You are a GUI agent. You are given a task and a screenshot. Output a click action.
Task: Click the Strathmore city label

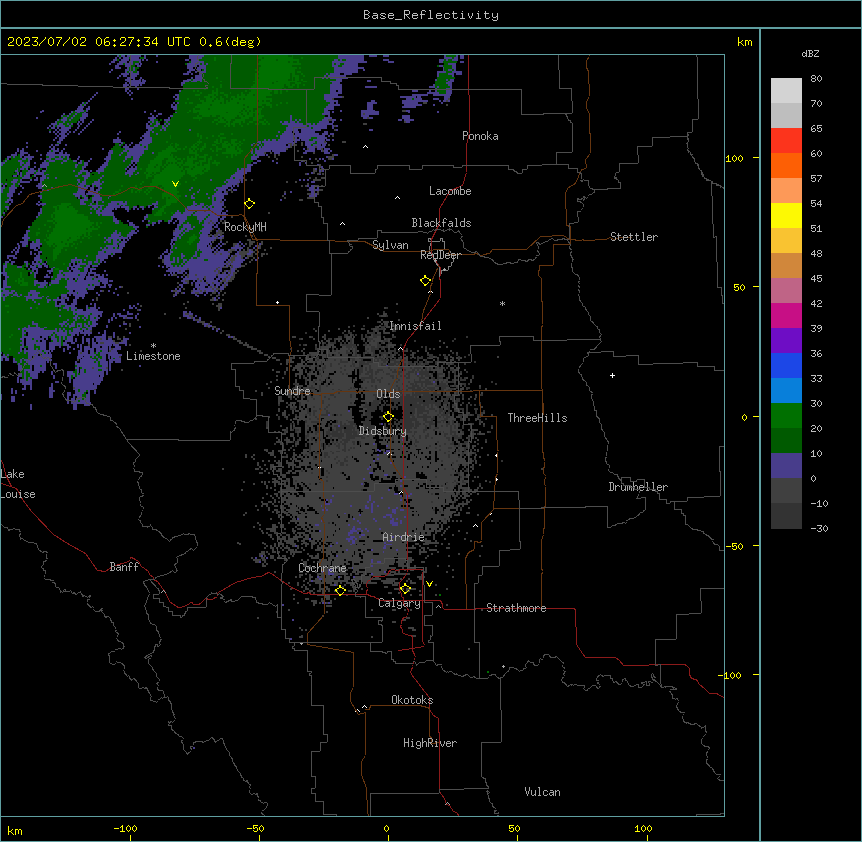pyautogui.click(x=516, y=608)
